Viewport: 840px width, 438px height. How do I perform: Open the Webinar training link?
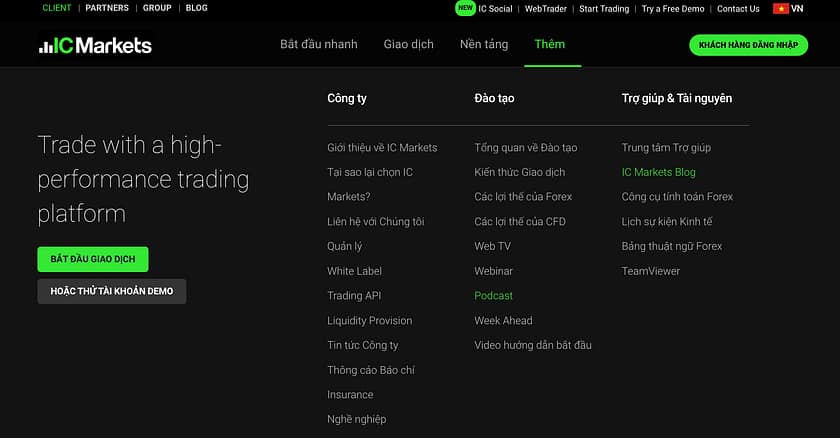tap(493, 271)
